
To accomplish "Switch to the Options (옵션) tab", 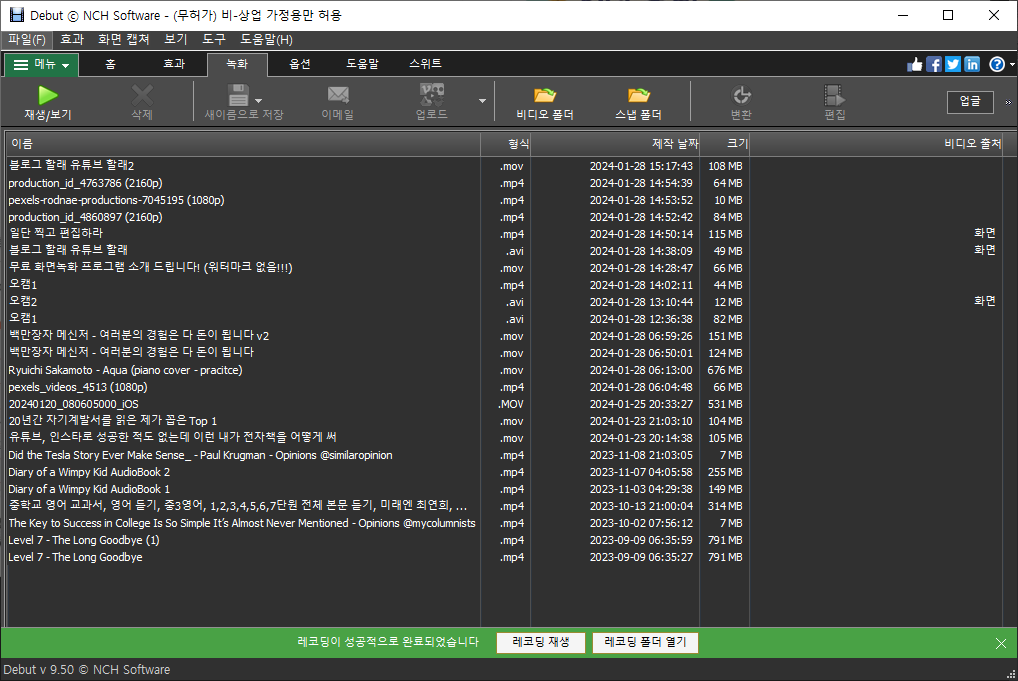I will click(x=299, y=64).
